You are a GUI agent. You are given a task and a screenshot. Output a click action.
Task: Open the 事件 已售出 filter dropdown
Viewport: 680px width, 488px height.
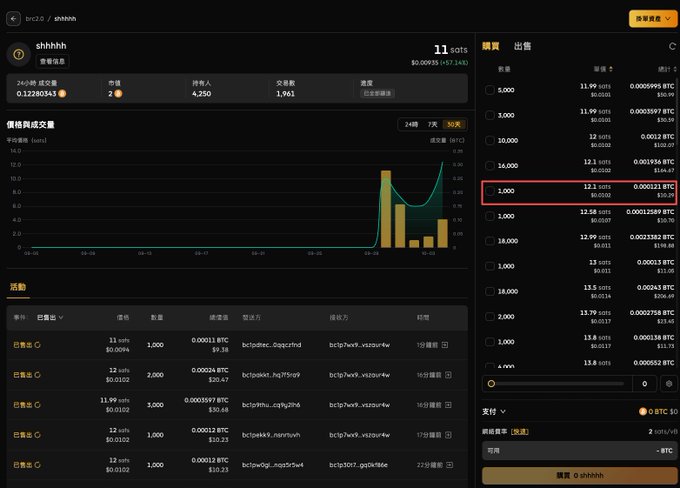(x=50, y=318)
